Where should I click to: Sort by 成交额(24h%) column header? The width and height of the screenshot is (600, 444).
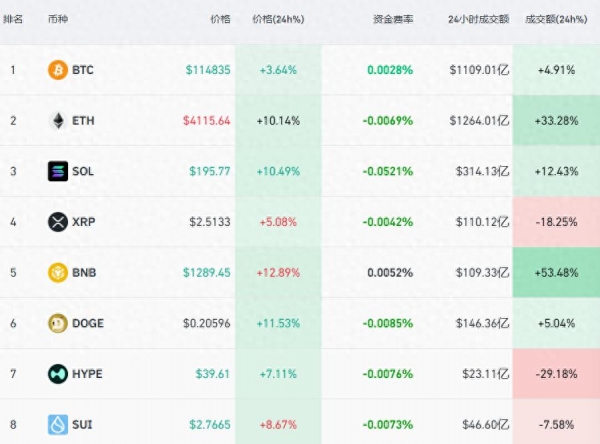pos(556,20)
